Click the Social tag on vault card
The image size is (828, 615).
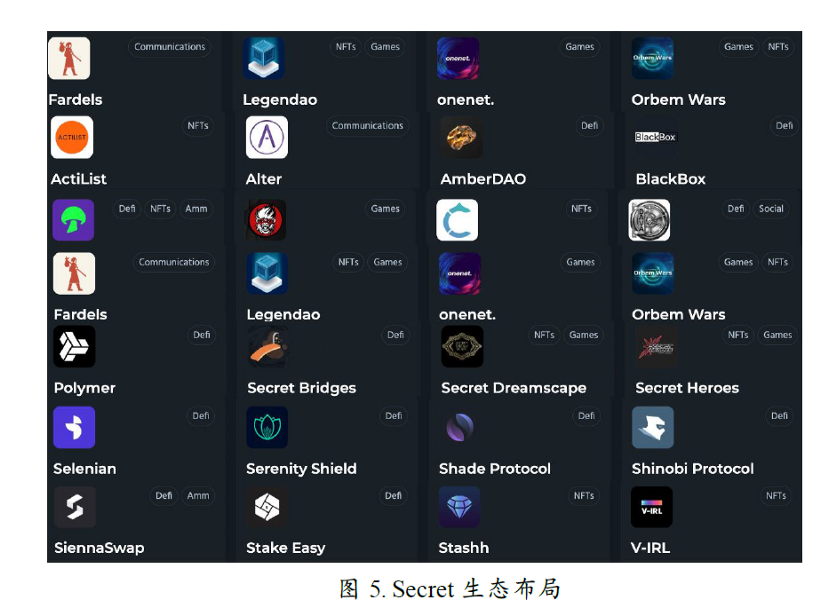(771, 209)
